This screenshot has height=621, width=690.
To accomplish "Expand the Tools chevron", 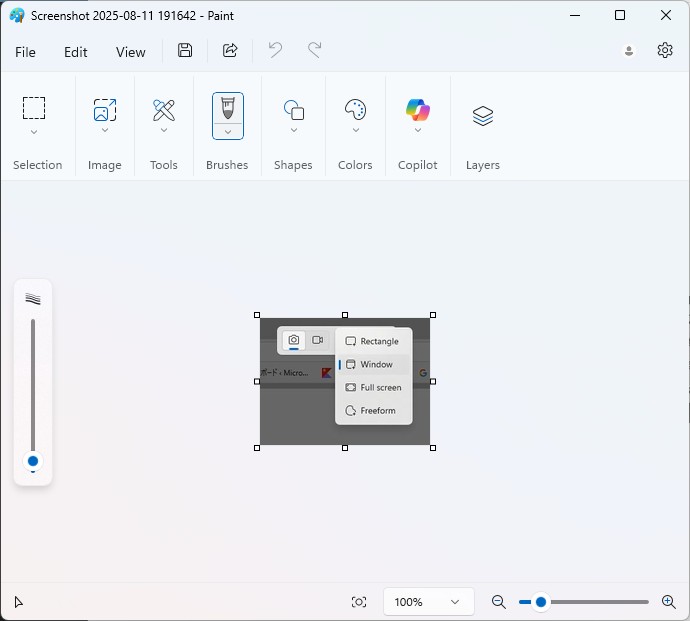I will click(x=164, y=130).
